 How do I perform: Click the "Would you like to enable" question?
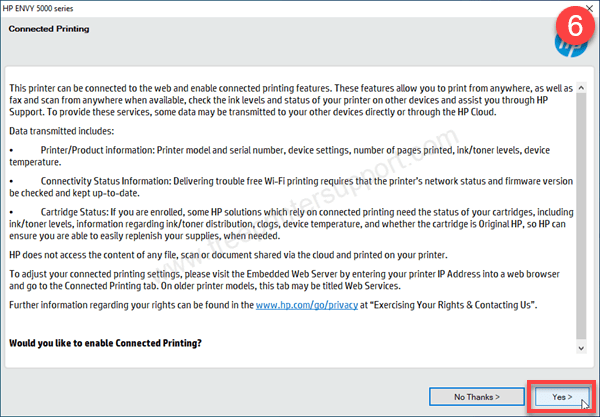coord(107,343)
